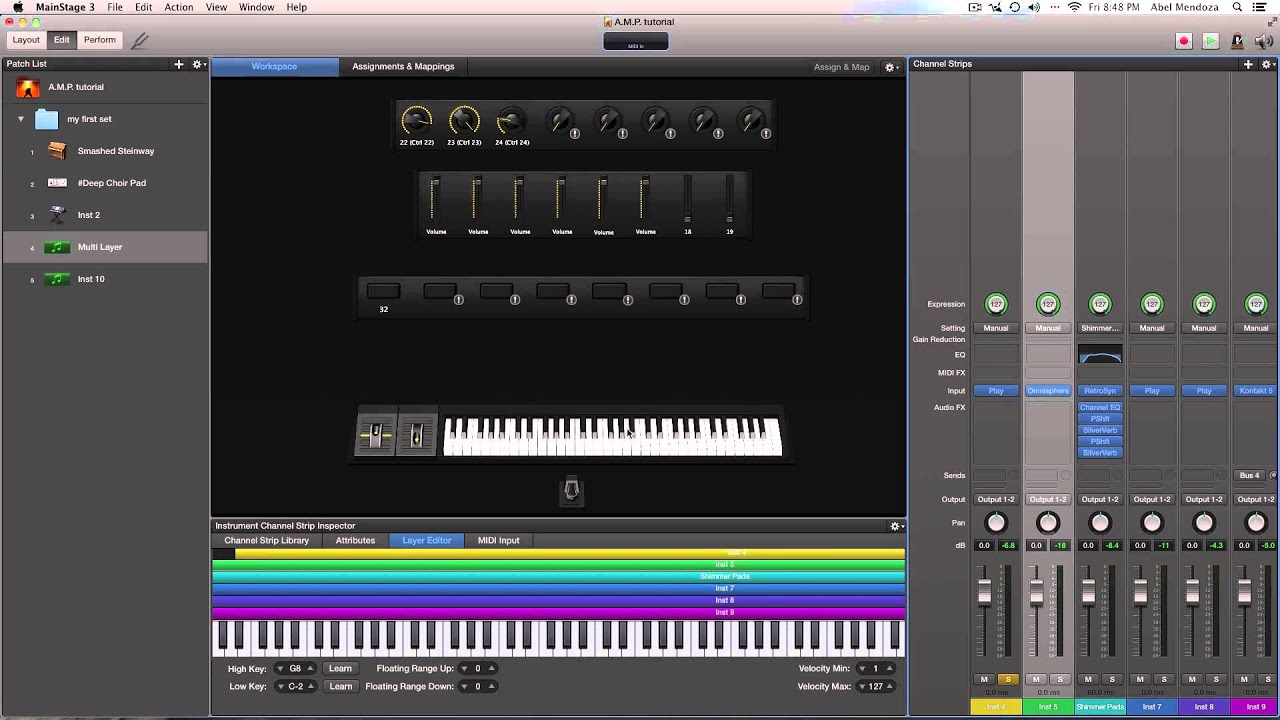Viewport: 1280px width, 720px height.
Task: Click the Assign & Map button
Action: click(841, 67)
